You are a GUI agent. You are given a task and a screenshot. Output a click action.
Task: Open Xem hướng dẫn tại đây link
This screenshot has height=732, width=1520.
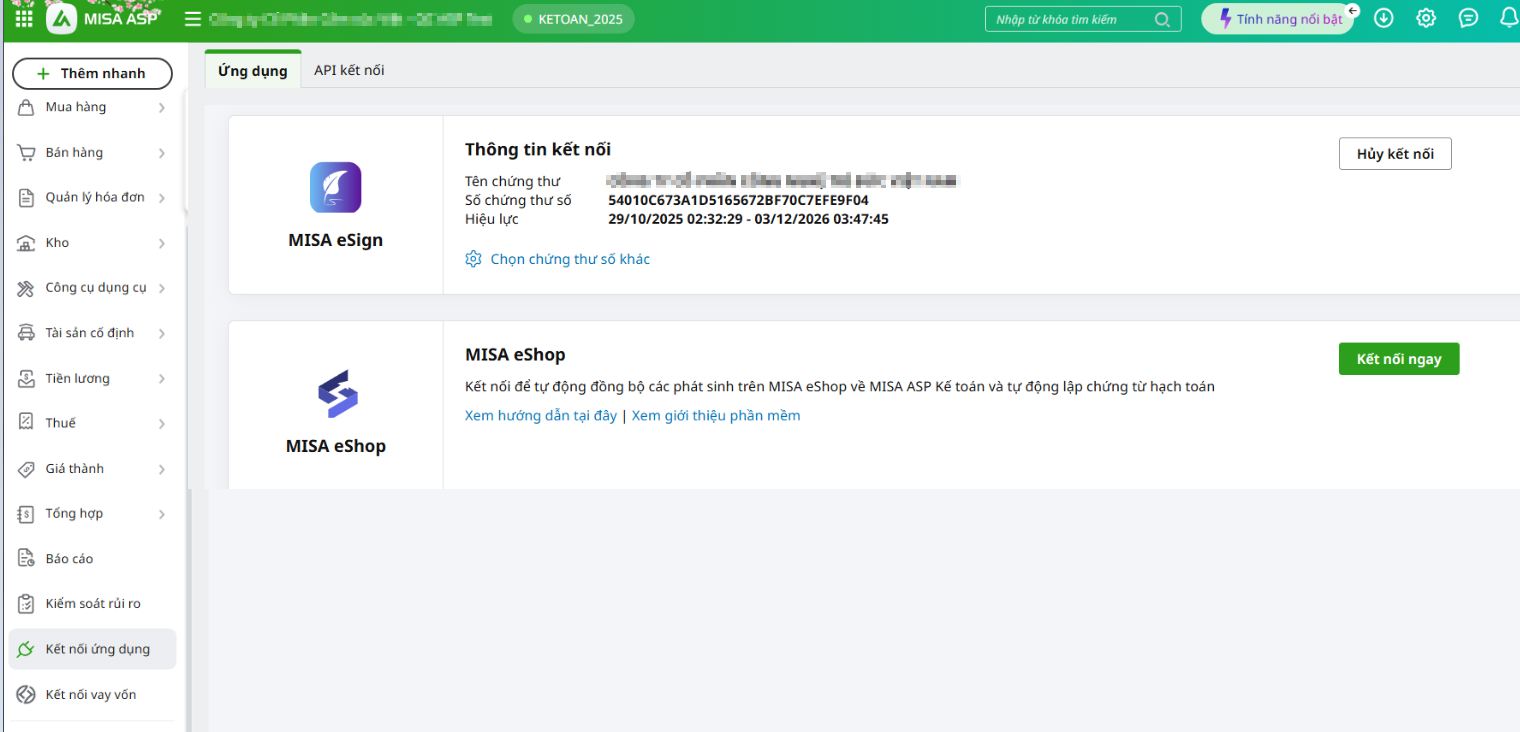540,416
